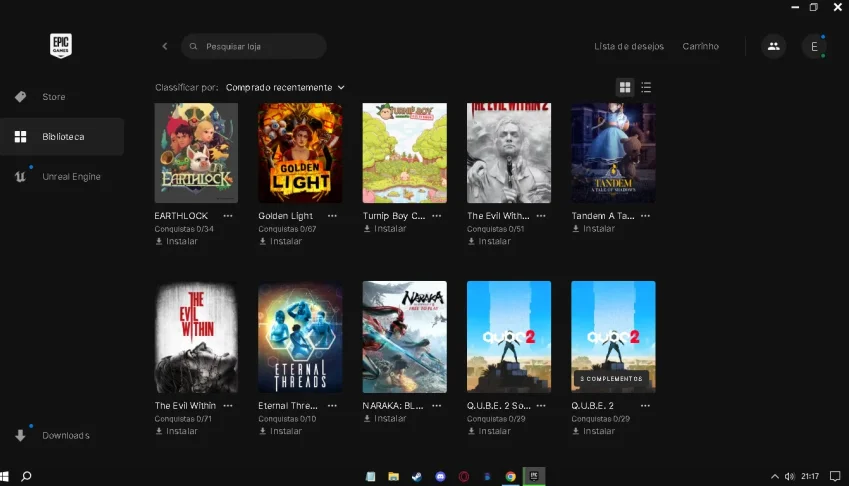Install The Evil Within
Viewport: 849px width, 486px height.
[177, 431]
